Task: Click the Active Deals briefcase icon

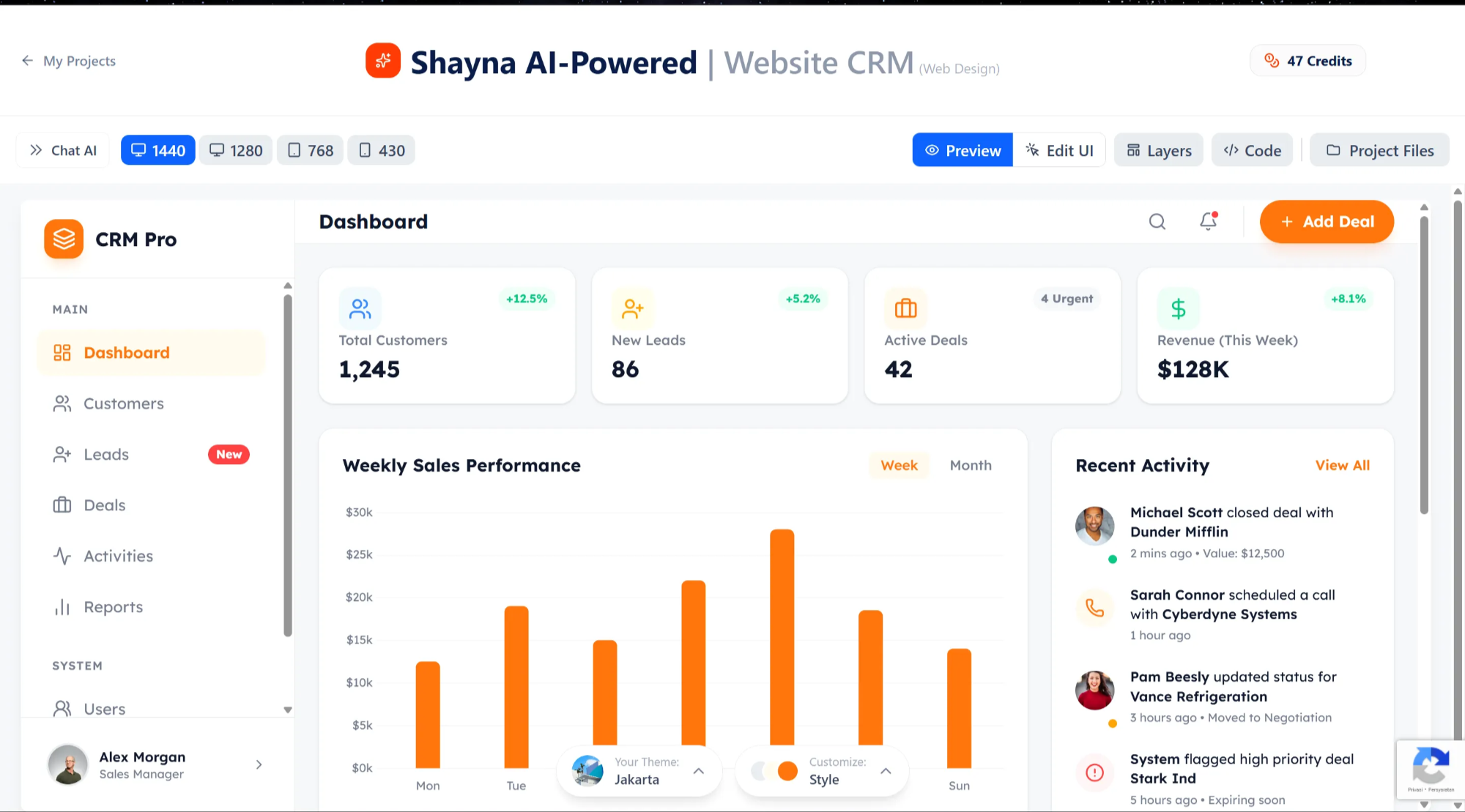Action: [x=905, y=308]
